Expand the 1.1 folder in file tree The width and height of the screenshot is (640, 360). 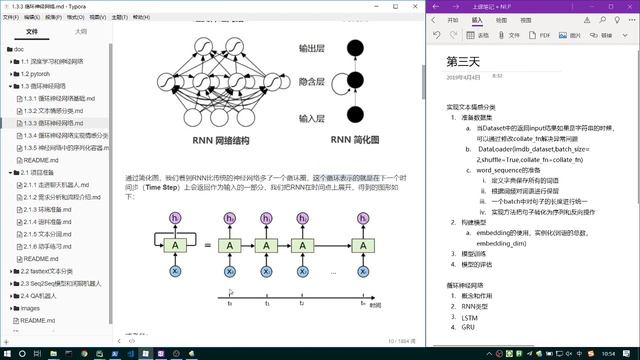tap(11, 62)
